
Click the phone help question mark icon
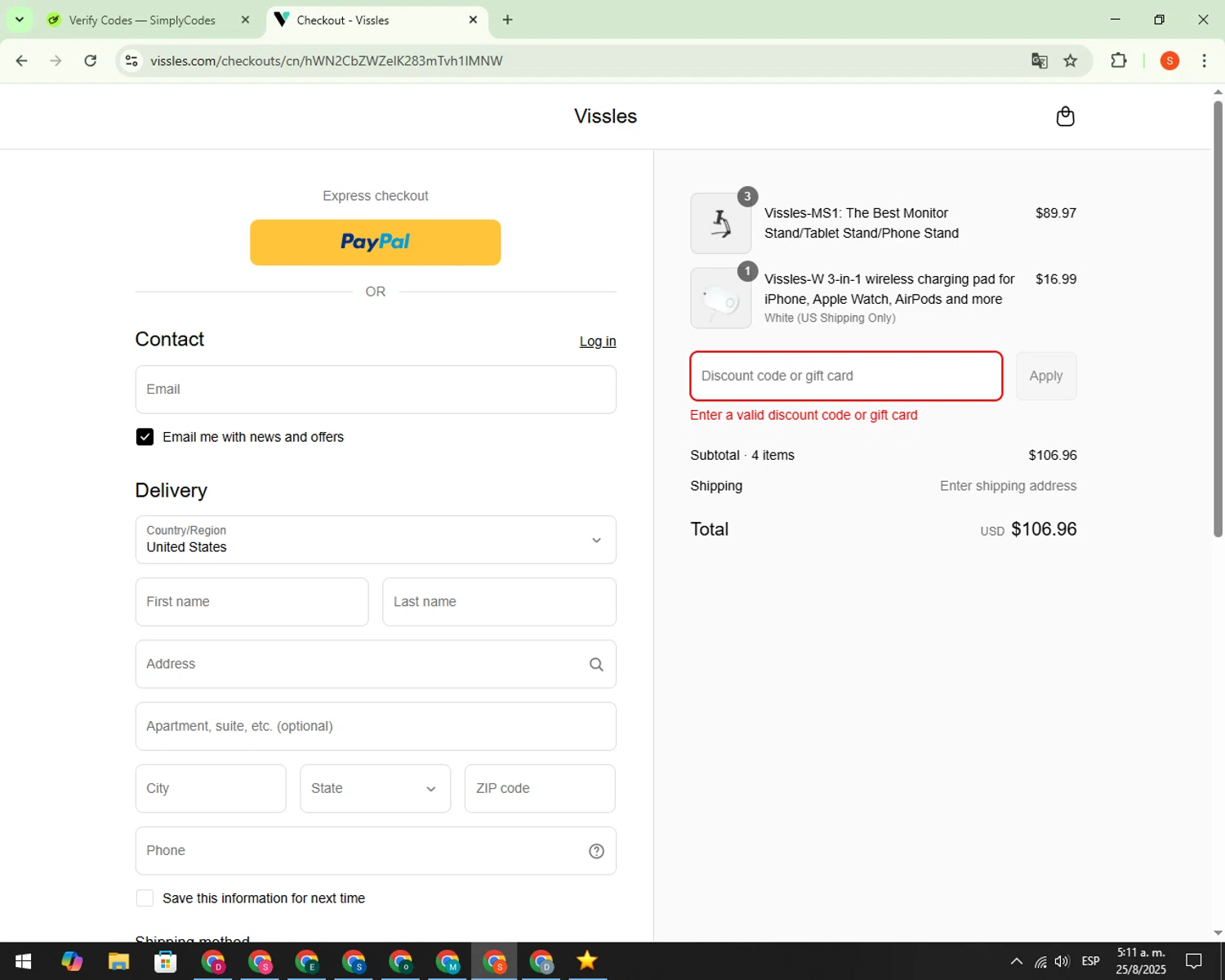(596, 851)
